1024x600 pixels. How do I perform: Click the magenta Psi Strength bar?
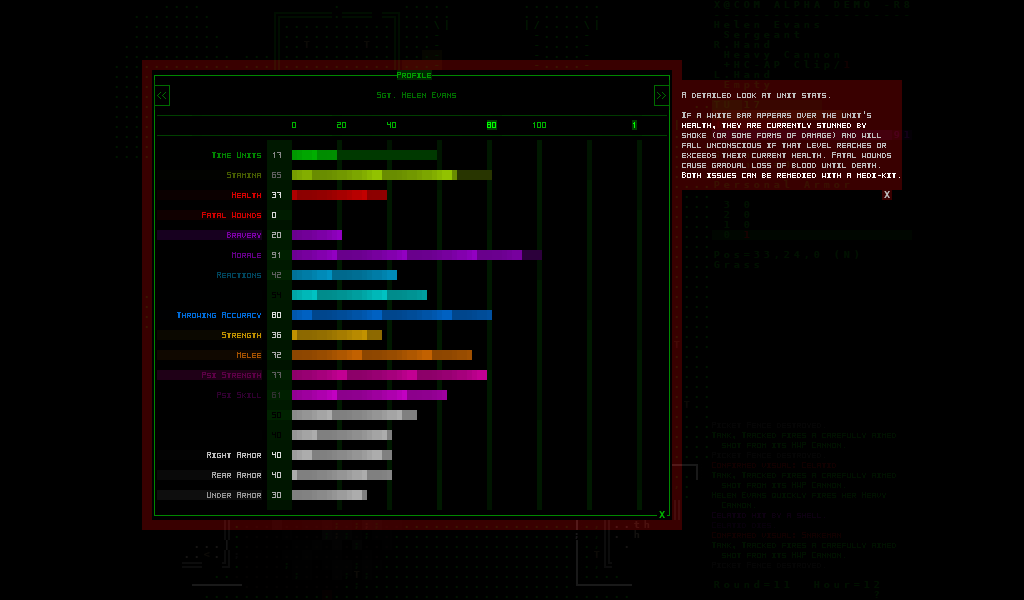389,375
